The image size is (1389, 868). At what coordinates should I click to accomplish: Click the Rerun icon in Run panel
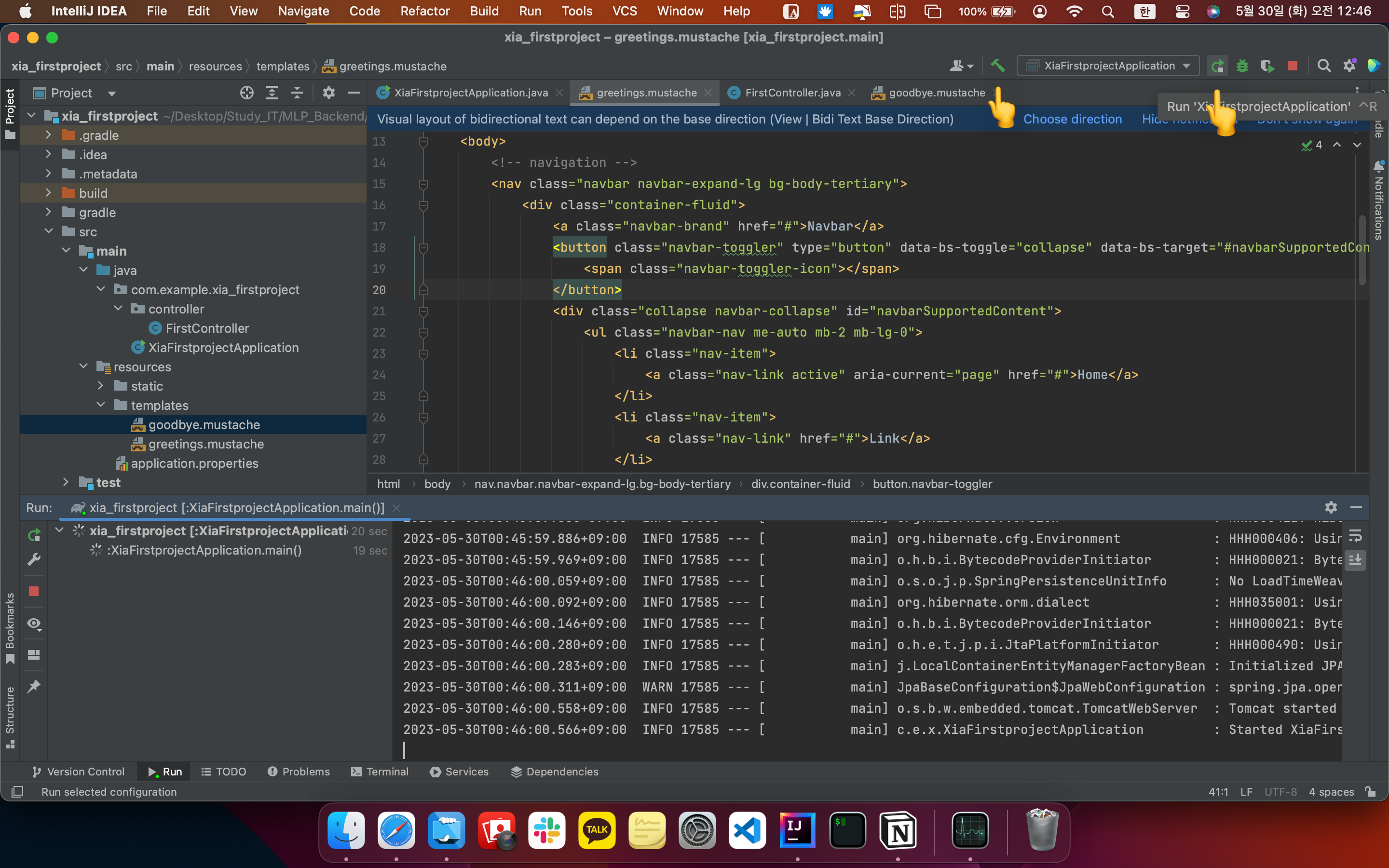pyautogui.click(x=34, y=535)
